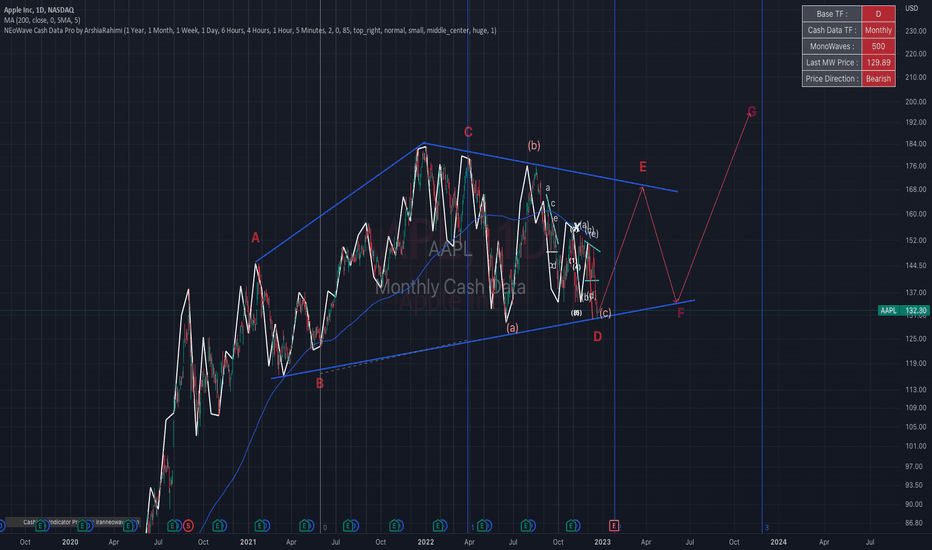Open the January 2022 earnings 'E' marker
Image resolution: width=932 pixels, height=550 pixels.
(x=438, y=526)
